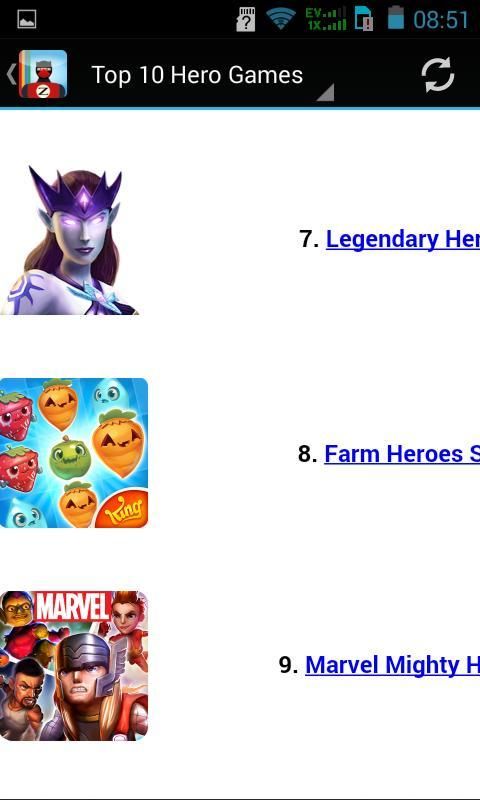Tap the refresh icon in the action bar
480x800 pixels.
[x=437, y=75]
